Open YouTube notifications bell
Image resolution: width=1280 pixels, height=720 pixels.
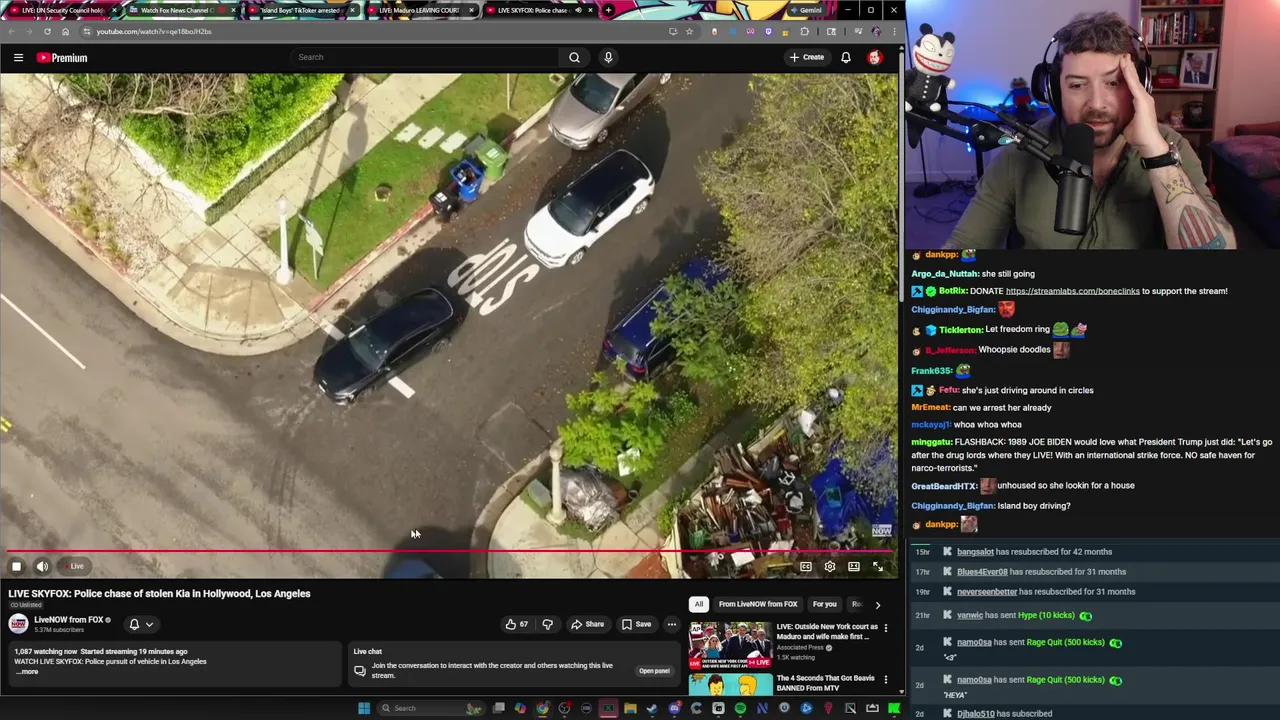click(x=846, y=57)
